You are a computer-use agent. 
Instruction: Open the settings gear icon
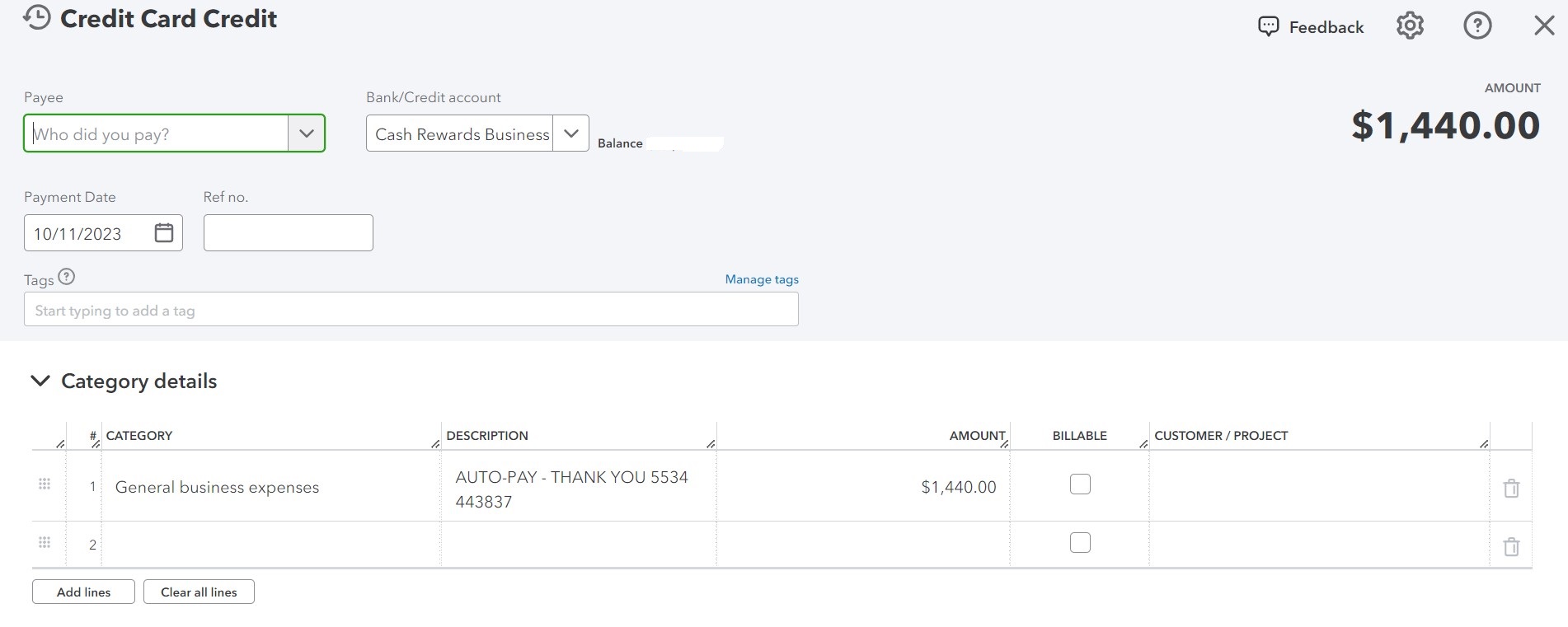point(1410,26)
